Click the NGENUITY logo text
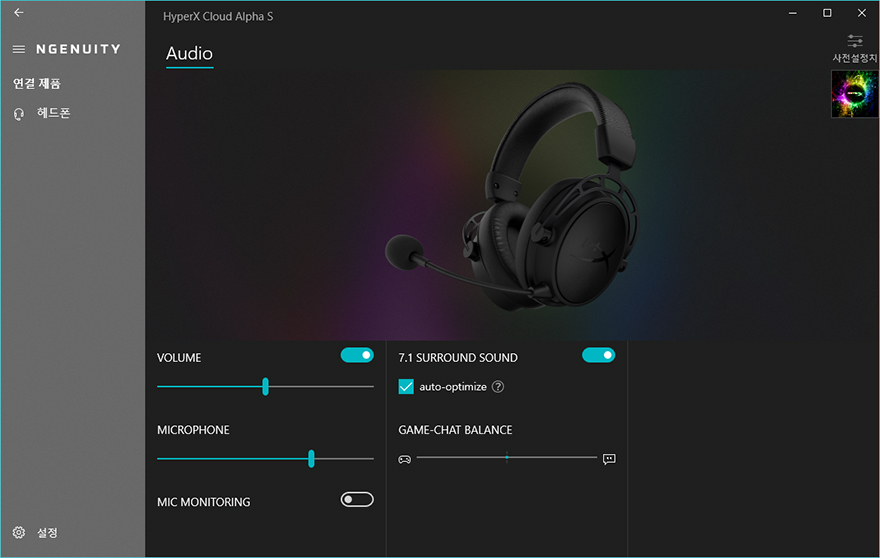This screenshot has height=558, width=880. [x=79, y=49]
